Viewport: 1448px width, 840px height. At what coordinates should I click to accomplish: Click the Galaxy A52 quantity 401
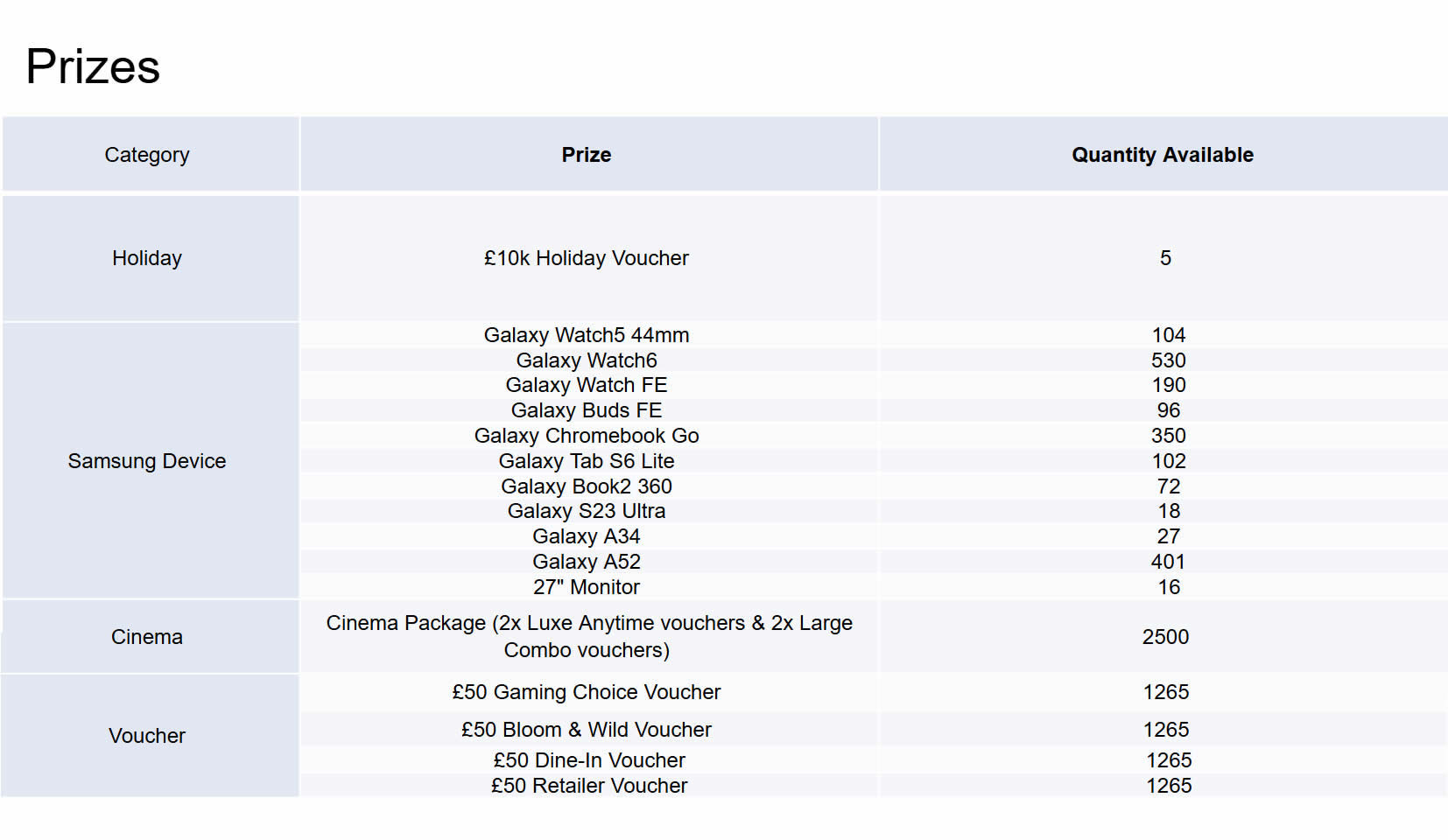click(x=1168, y=562)
